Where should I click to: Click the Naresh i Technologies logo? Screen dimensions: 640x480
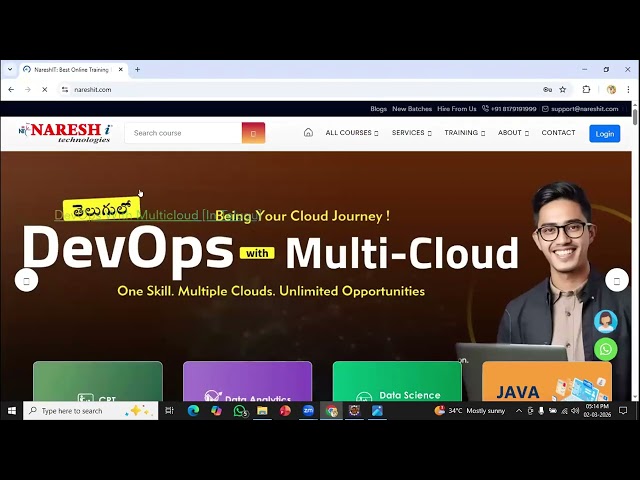[65, 133]
